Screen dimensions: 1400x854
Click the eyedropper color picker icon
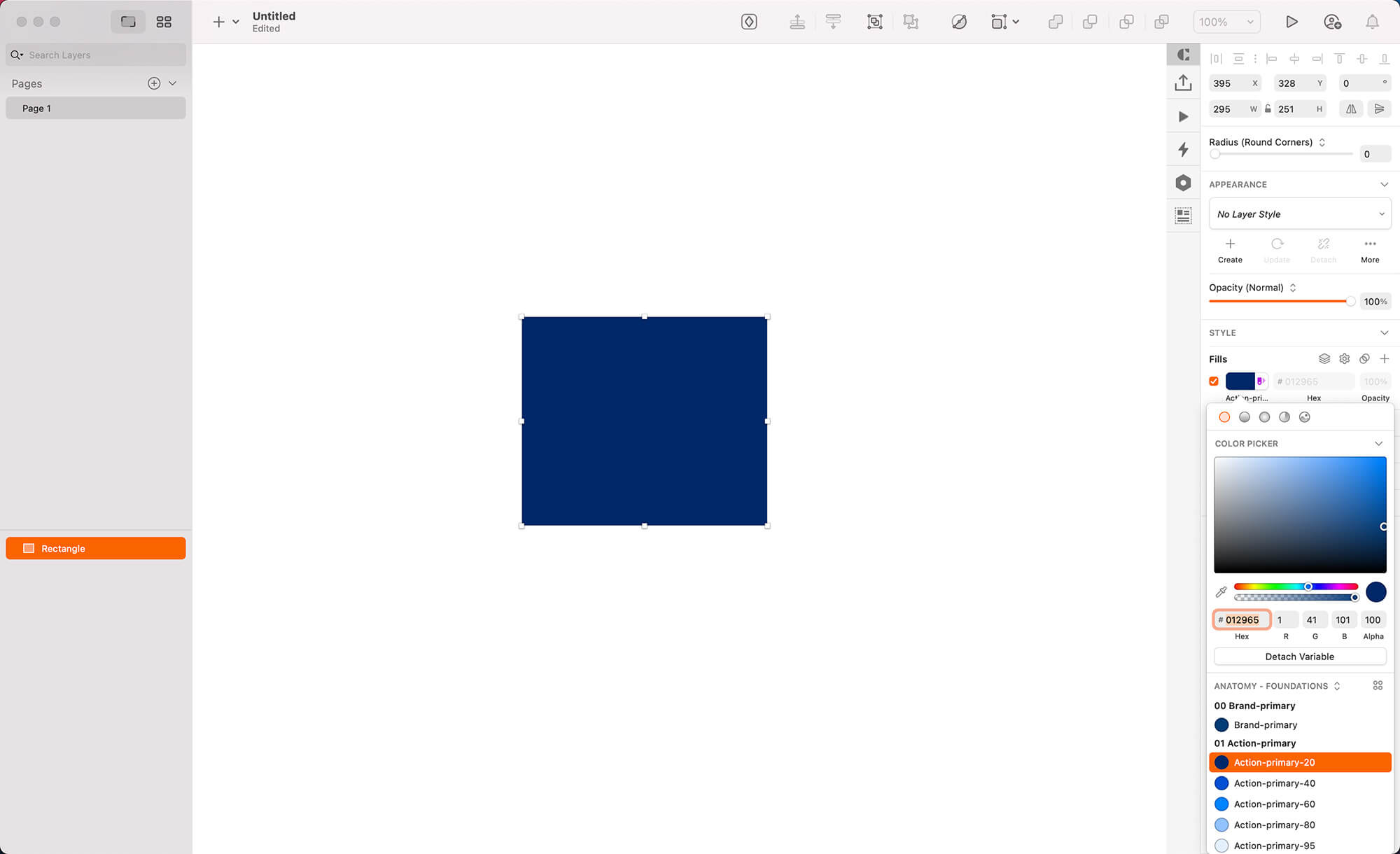coord(1221,592)
